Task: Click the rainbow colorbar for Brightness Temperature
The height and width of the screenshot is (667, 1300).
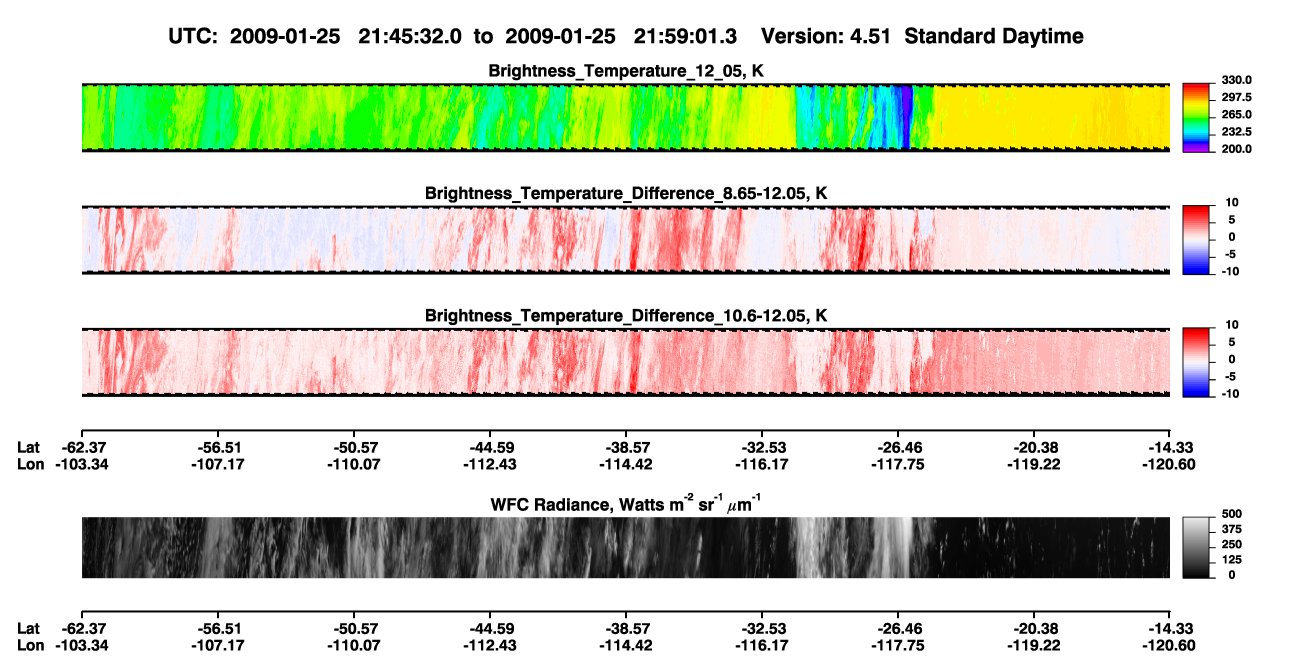Action: click(x=1198, y=118)
